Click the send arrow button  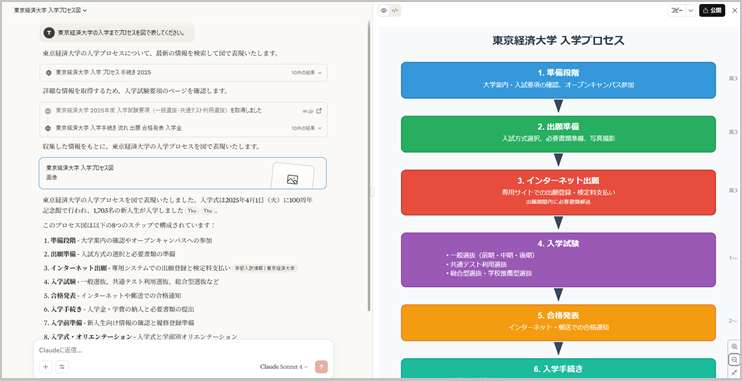(x=321, y=367)
